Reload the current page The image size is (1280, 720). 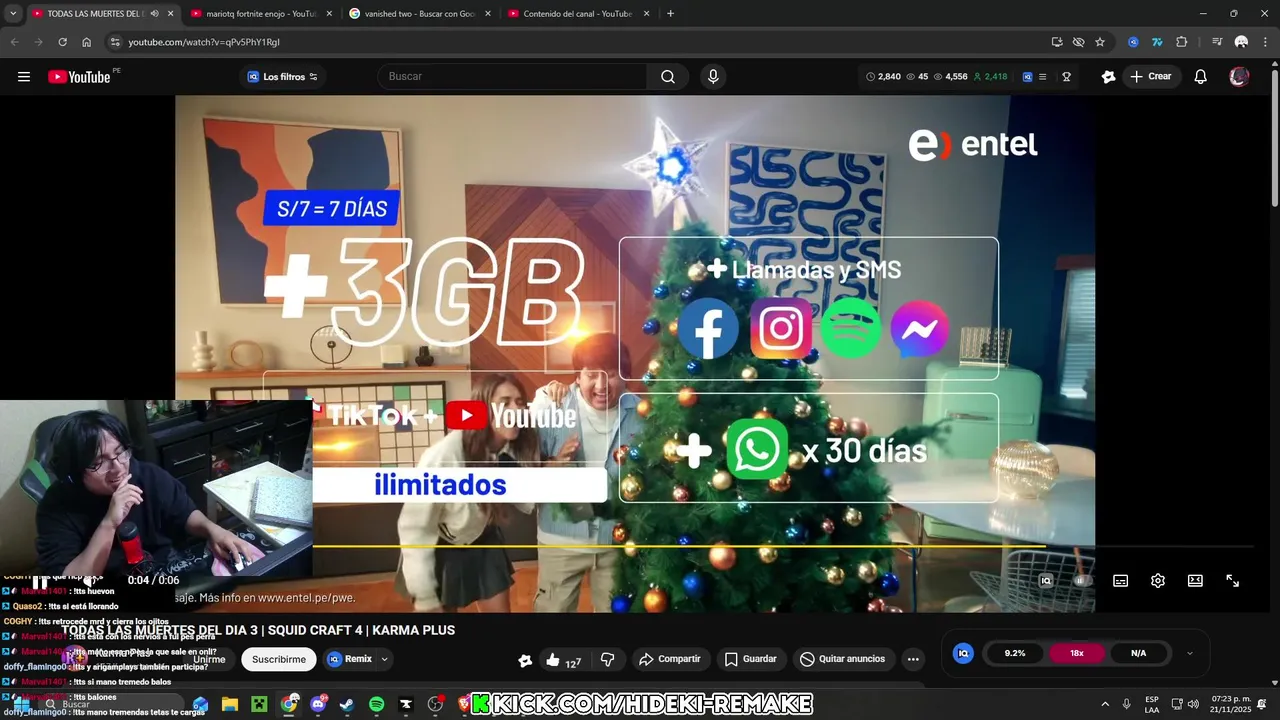coord(62,42)
